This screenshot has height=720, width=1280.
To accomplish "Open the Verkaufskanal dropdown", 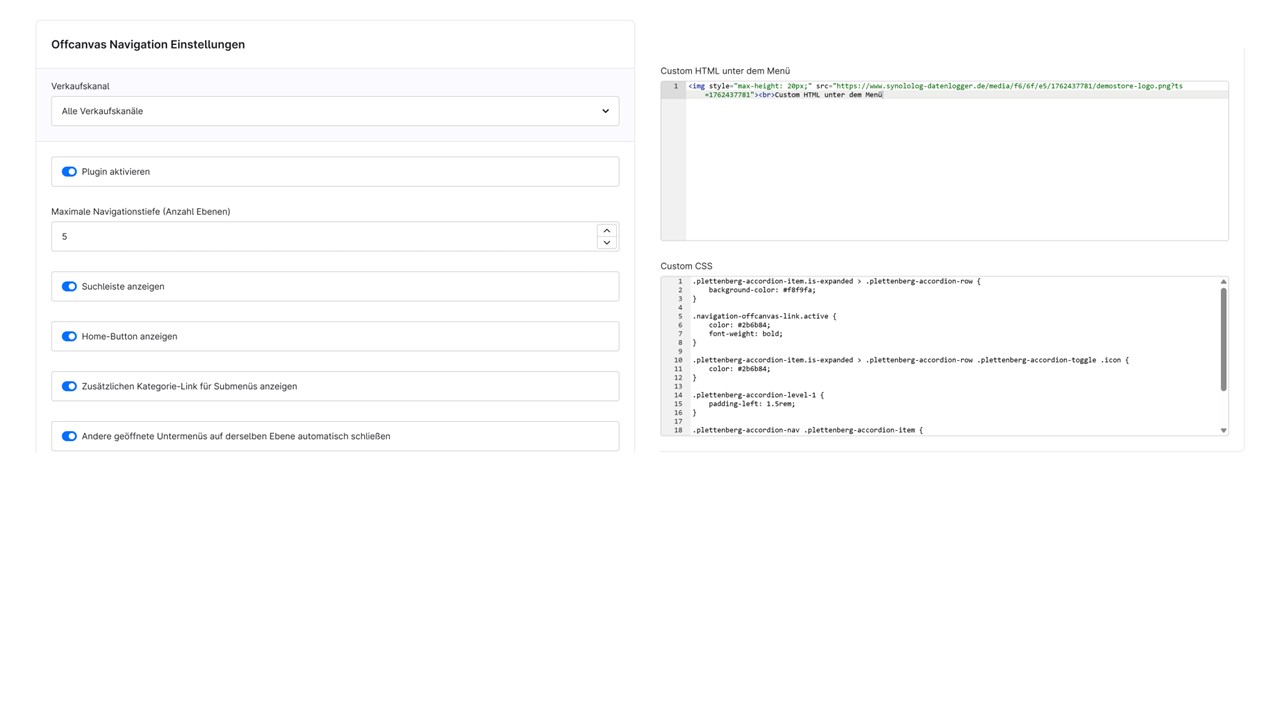I will [x=335, y=111].
